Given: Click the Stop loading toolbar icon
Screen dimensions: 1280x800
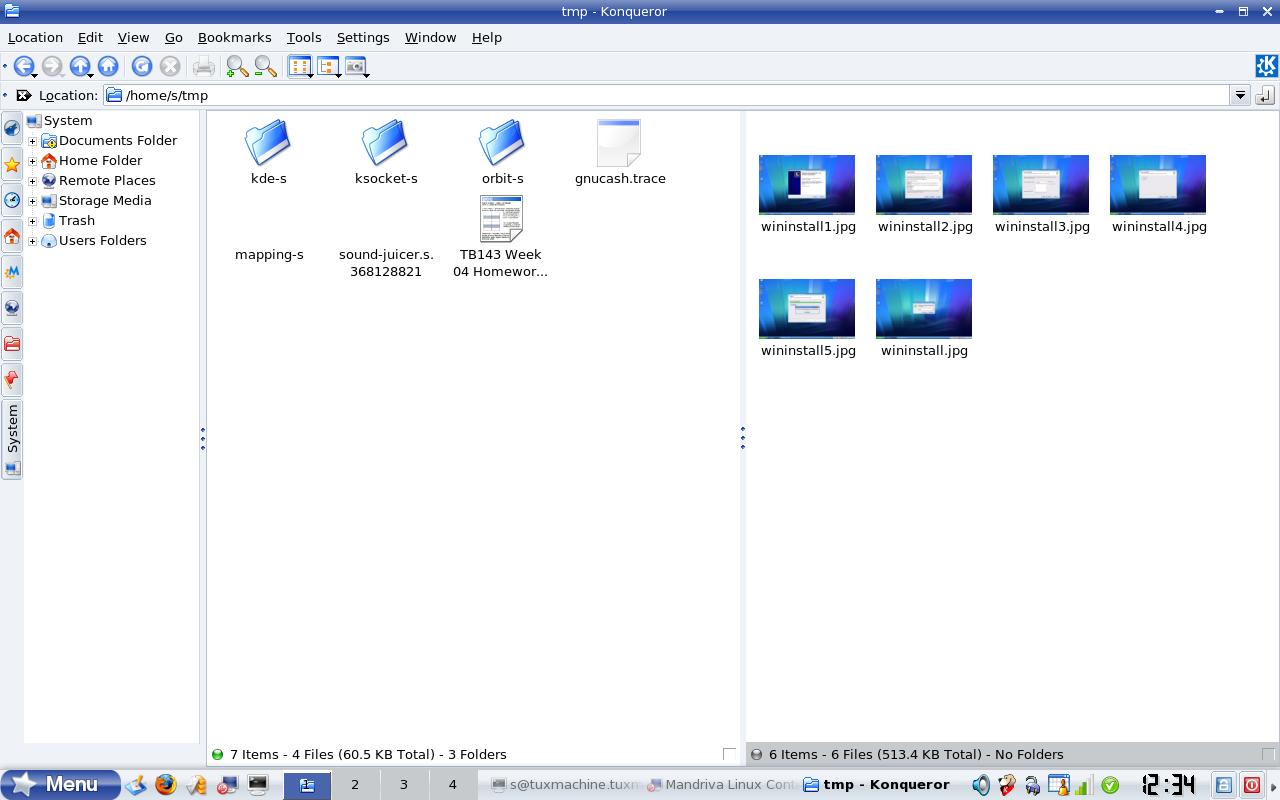Looking at the screenshot, I should [170, 66].
